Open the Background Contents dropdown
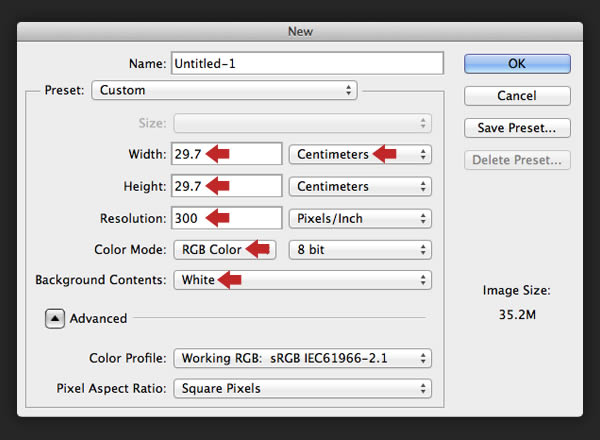The height and width of the screenshot is (440, 600). 302,280
